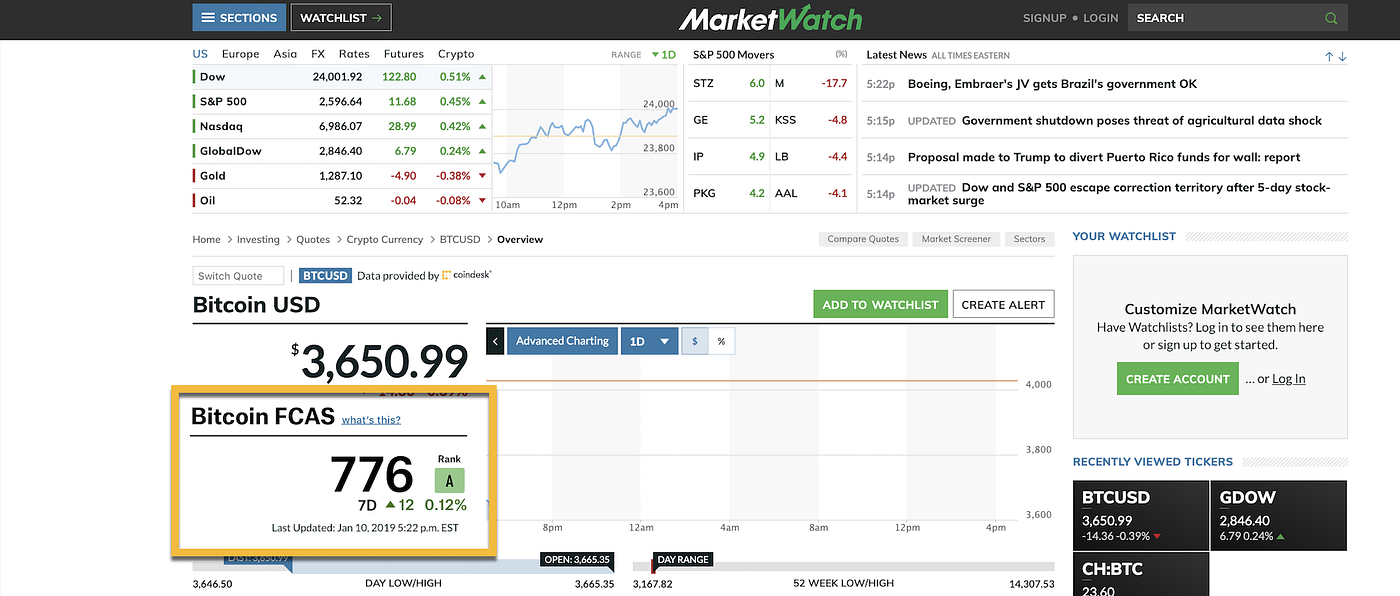Image resolution: width=1400 pixels, height=596 pixels.
Task: Click the Market Screener button
Action: point(956,239)
